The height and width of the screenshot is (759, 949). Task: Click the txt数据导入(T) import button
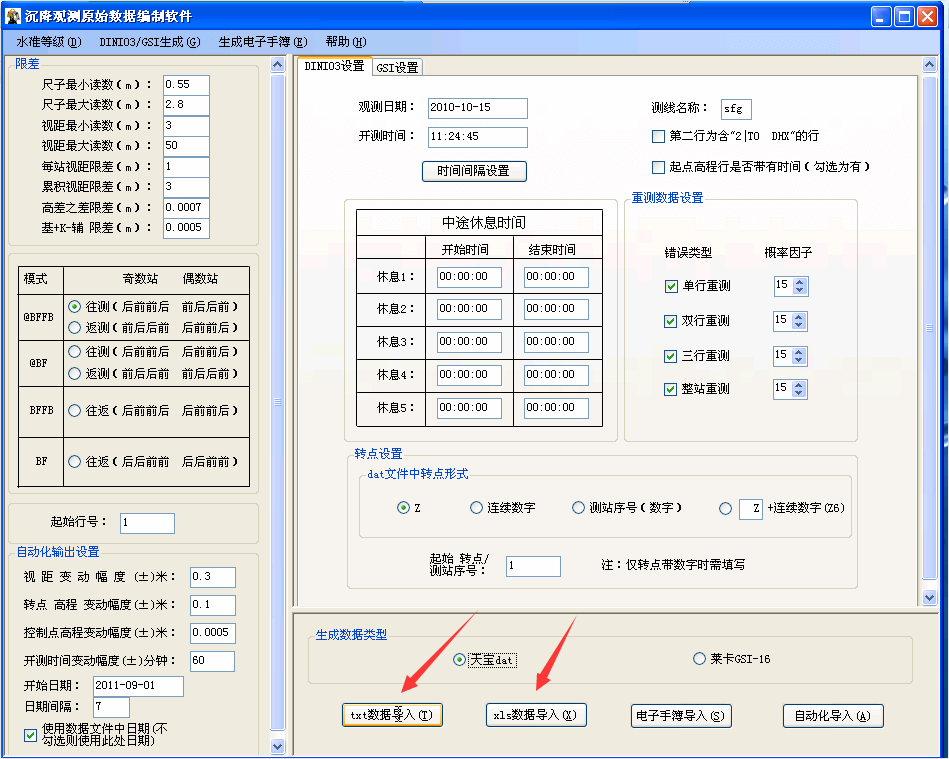(x=392, y=715)
